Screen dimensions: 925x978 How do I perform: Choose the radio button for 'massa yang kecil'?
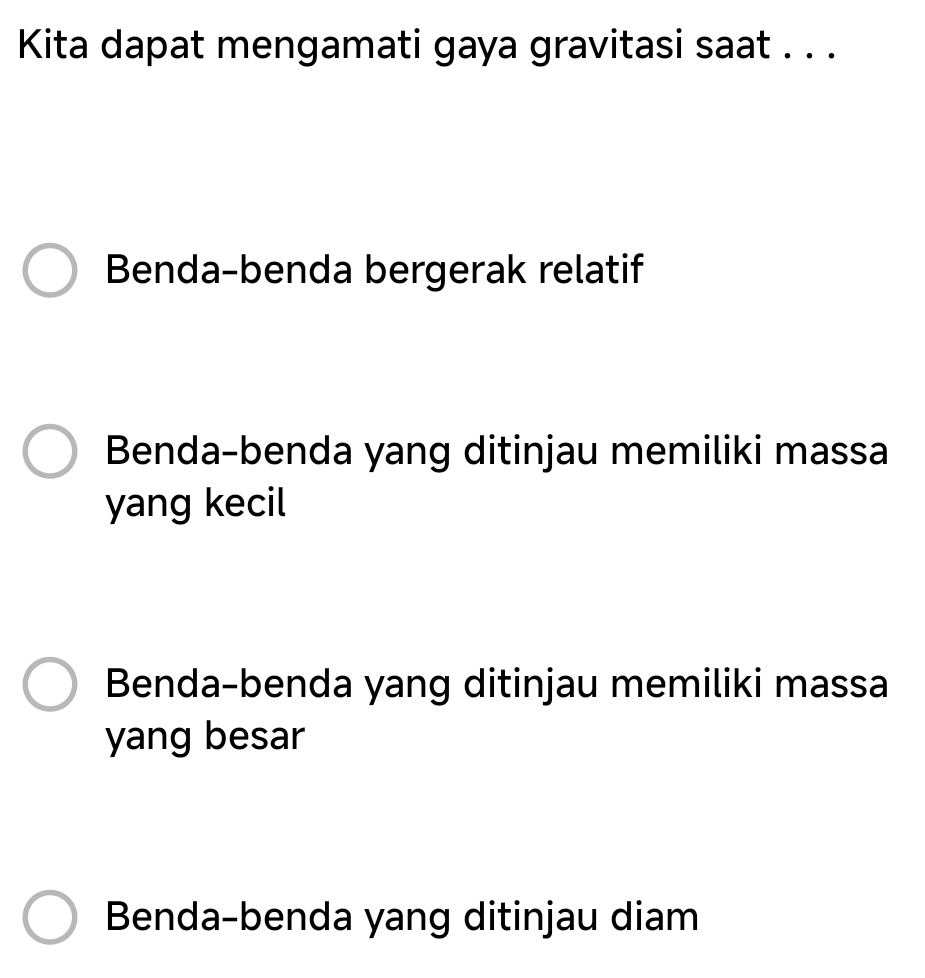point(50,451)
